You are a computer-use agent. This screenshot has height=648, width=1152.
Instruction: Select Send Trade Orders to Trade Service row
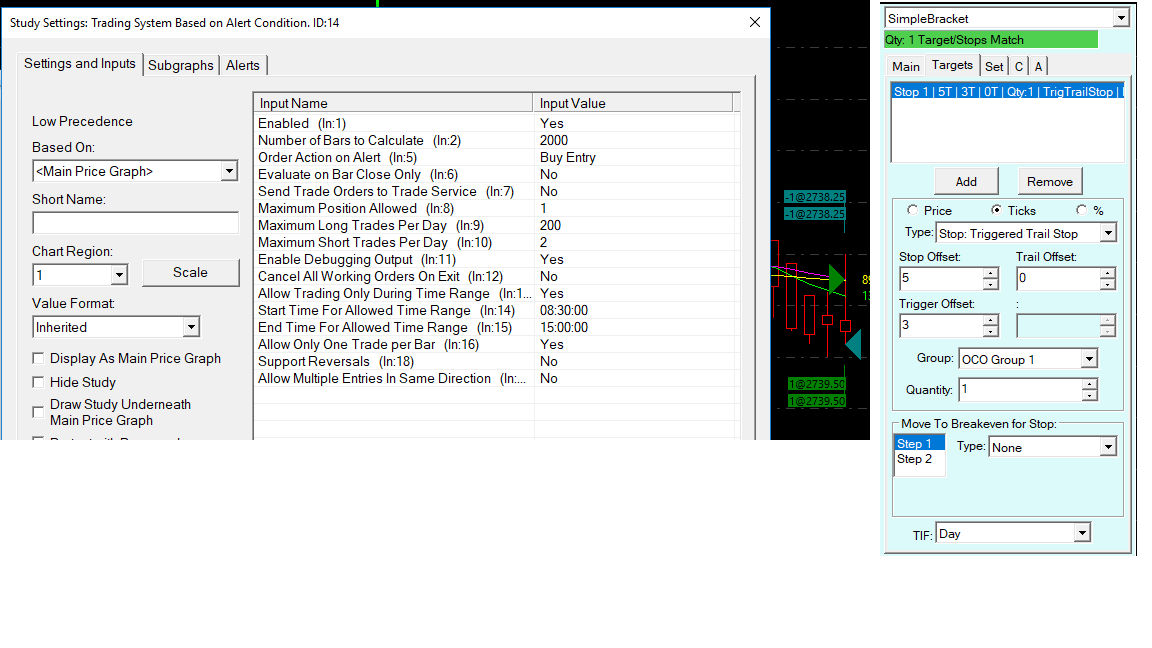point(495,191)
